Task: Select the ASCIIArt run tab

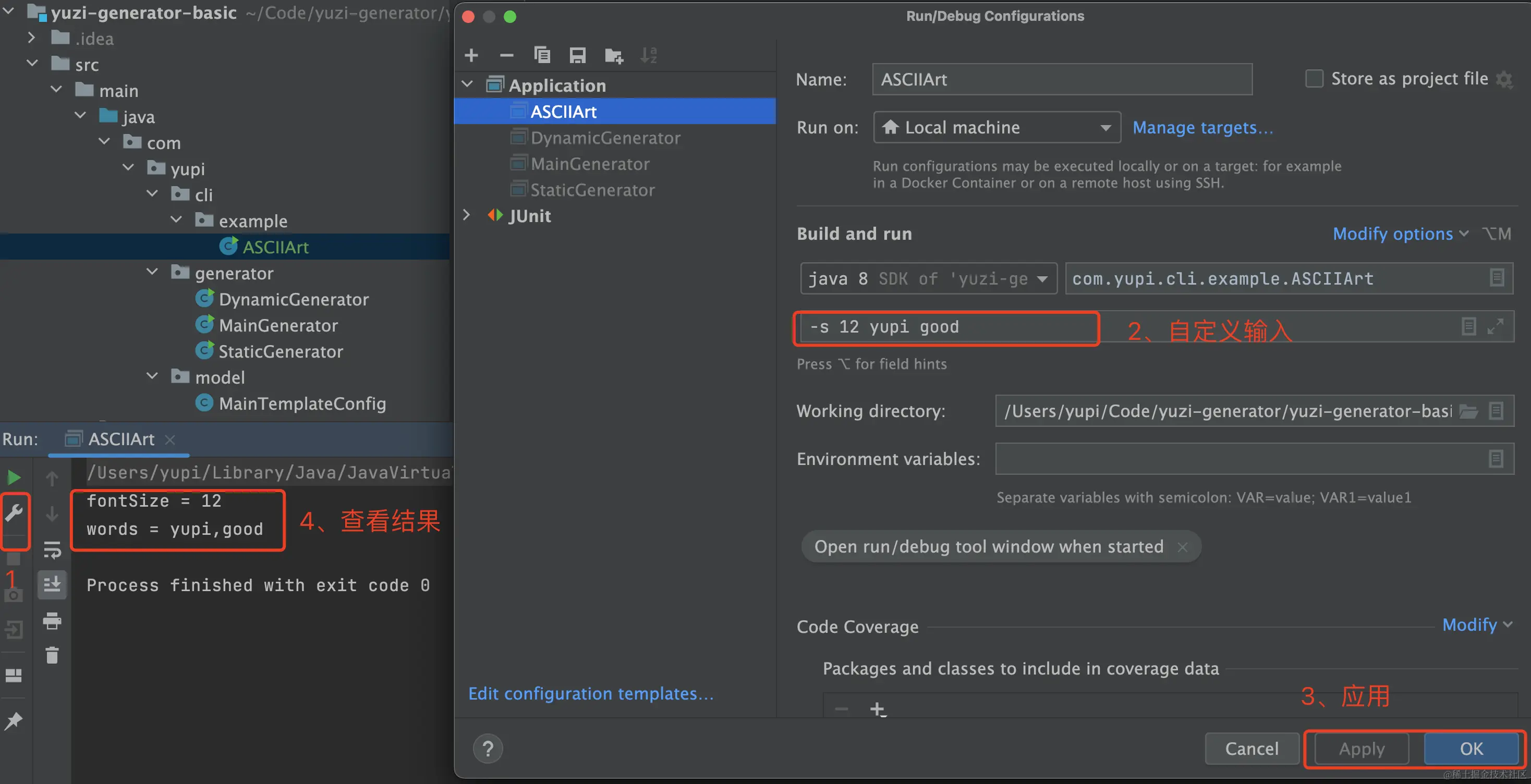Action: tap(120, 439)
